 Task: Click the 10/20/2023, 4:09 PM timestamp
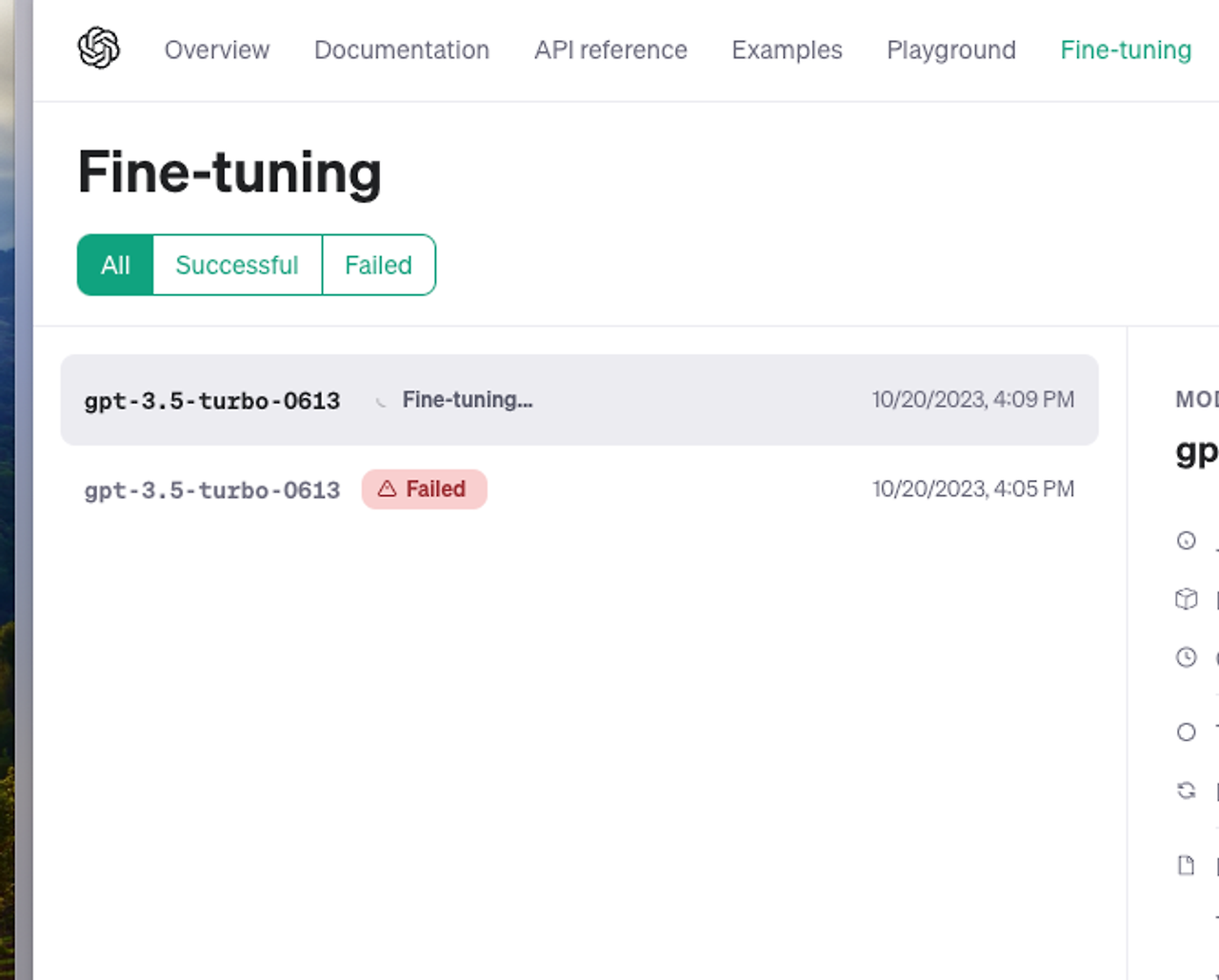pyautogui.click(x=973, y=400)
